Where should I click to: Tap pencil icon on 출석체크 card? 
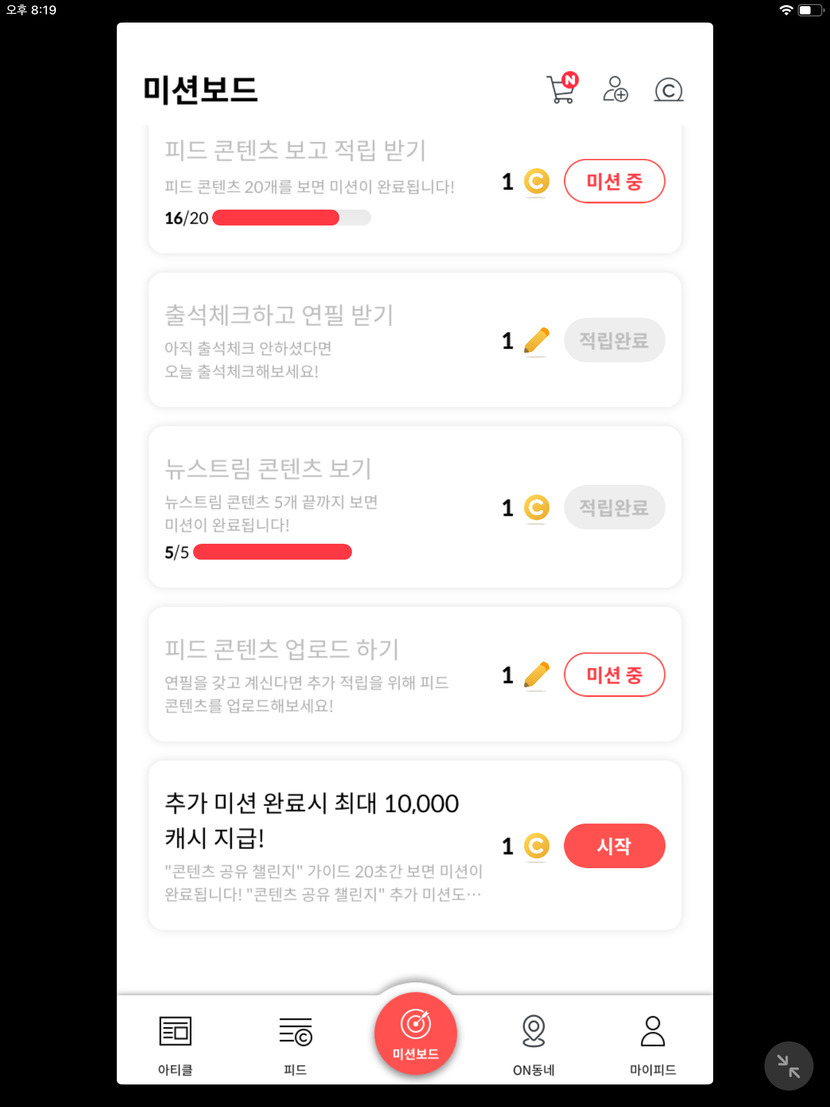537,341
